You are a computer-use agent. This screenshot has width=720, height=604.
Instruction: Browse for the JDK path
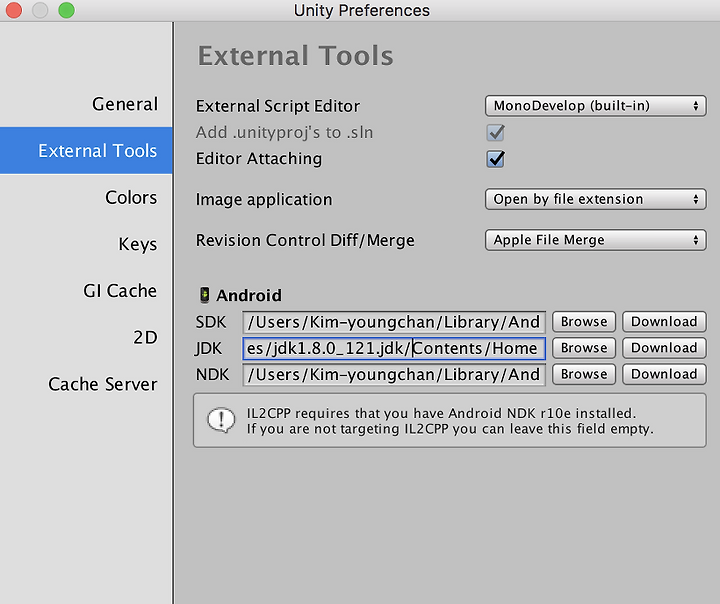coord(584,348)
